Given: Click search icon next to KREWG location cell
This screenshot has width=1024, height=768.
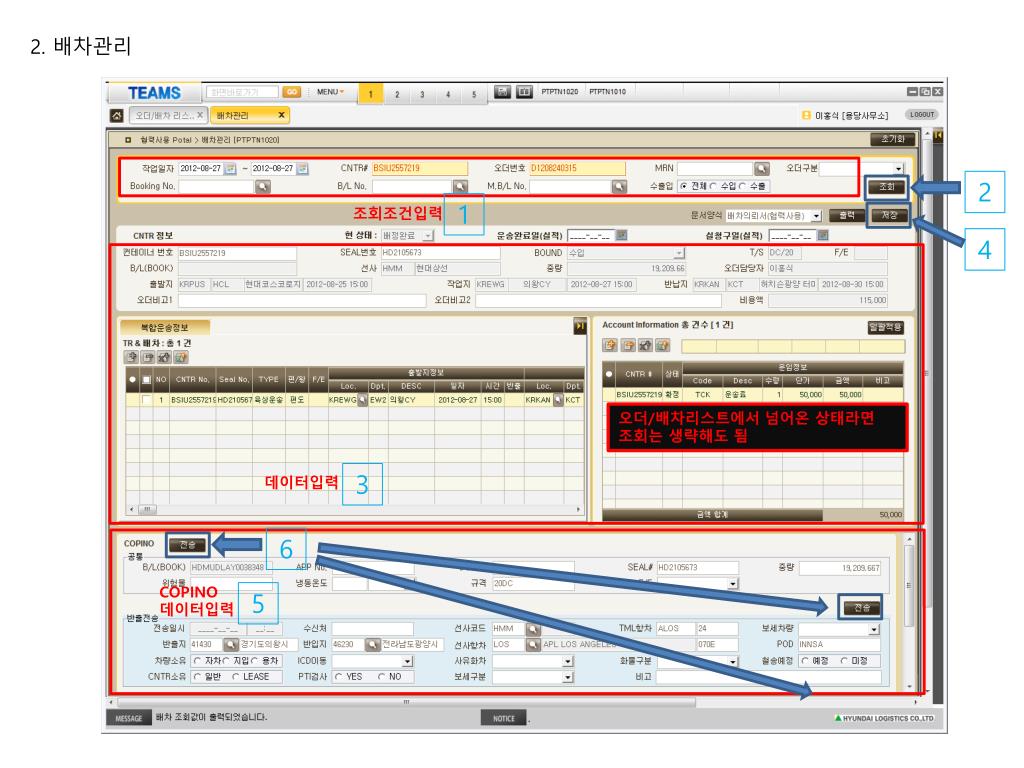Looking at the screenshot, I should click(x=362, y=400).
